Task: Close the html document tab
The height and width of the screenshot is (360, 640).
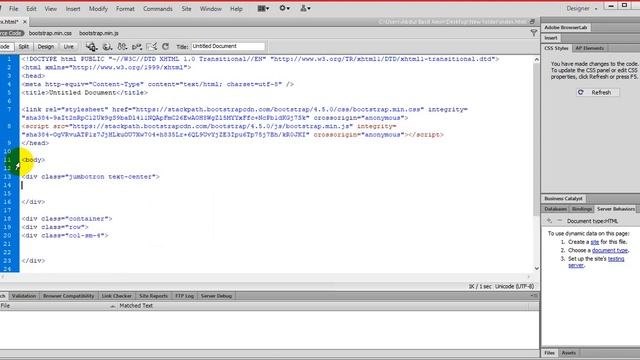Action: click(x=24, y=22)
